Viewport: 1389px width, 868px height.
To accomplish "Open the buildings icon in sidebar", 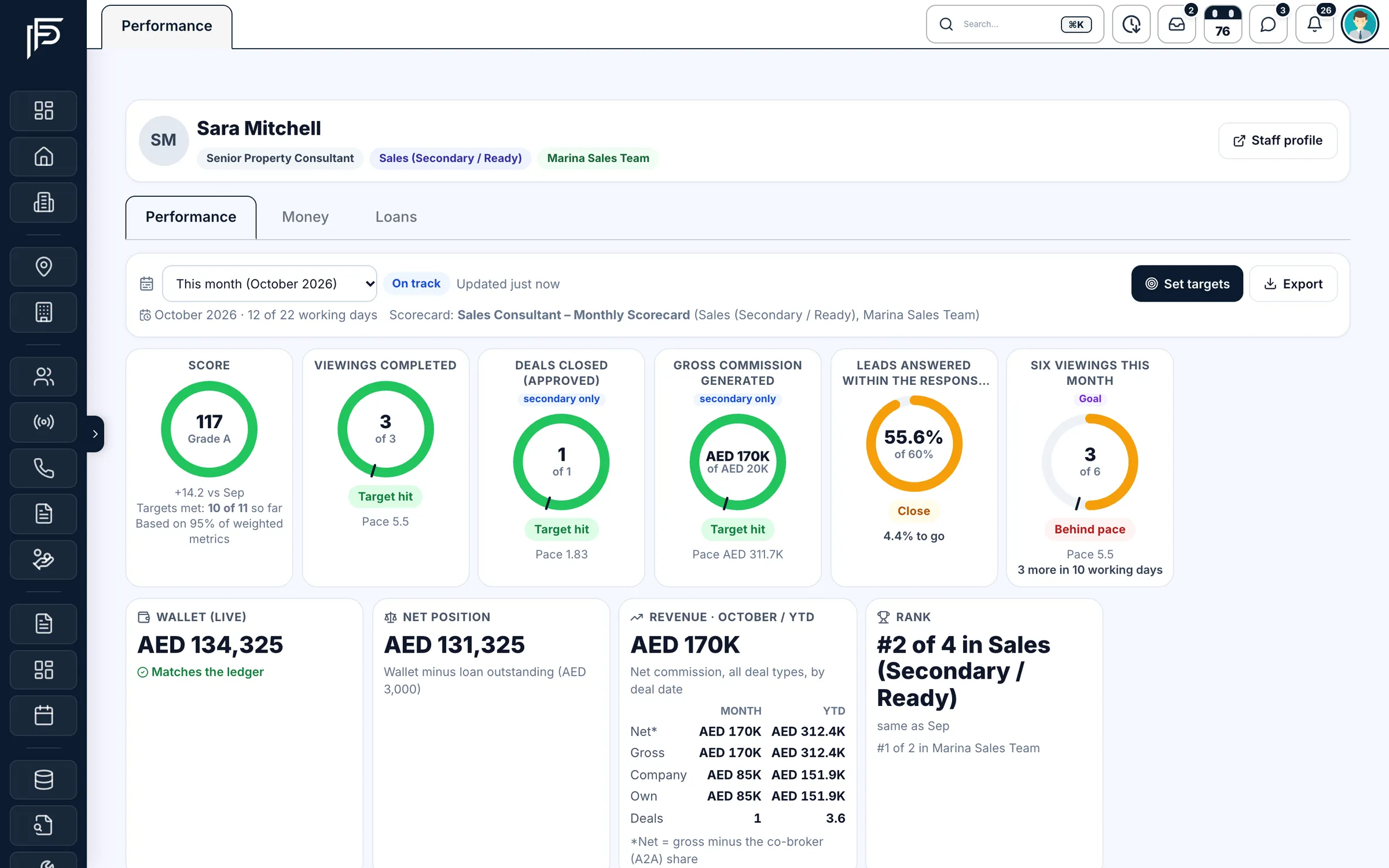I will coord(43,203).
